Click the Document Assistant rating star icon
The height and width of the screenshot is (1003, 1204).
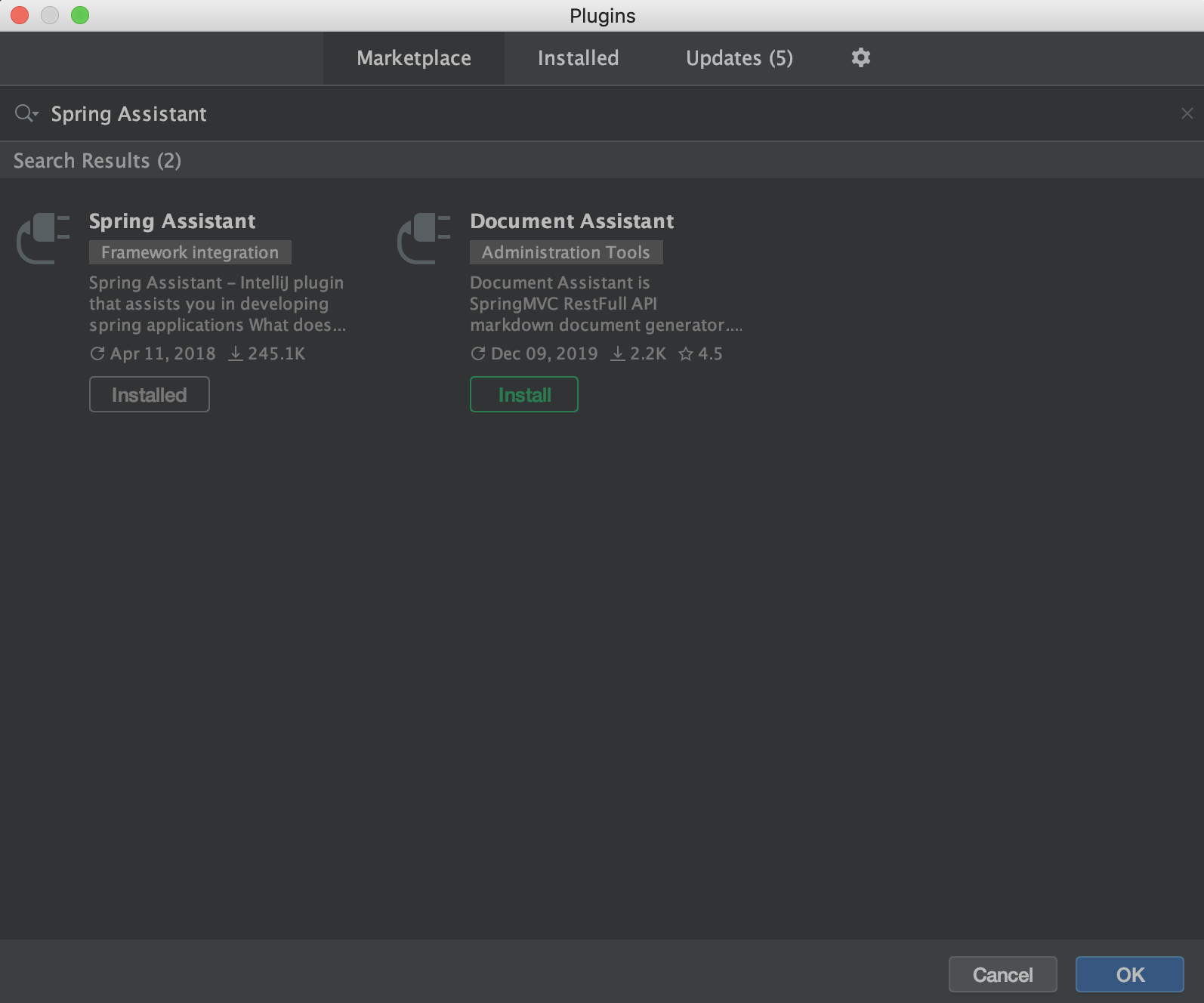point(686,353)
